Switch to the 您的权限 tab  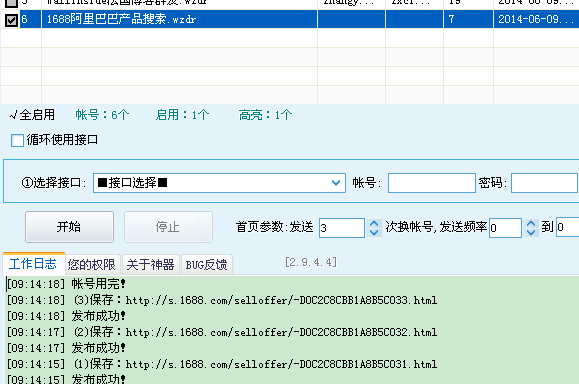[92, 265]
